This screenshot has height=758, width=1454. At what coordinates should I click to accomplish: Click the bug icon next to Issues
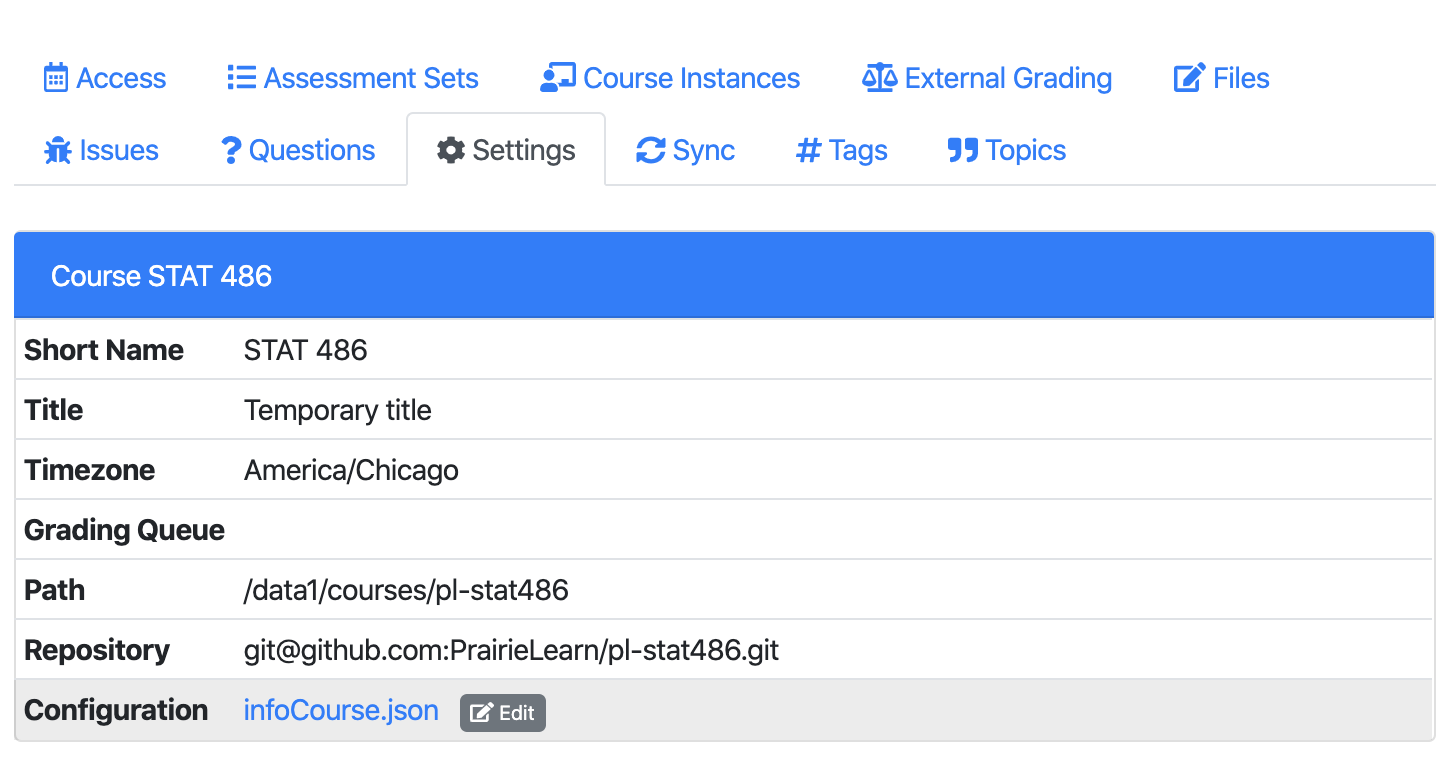pos(57,149)
